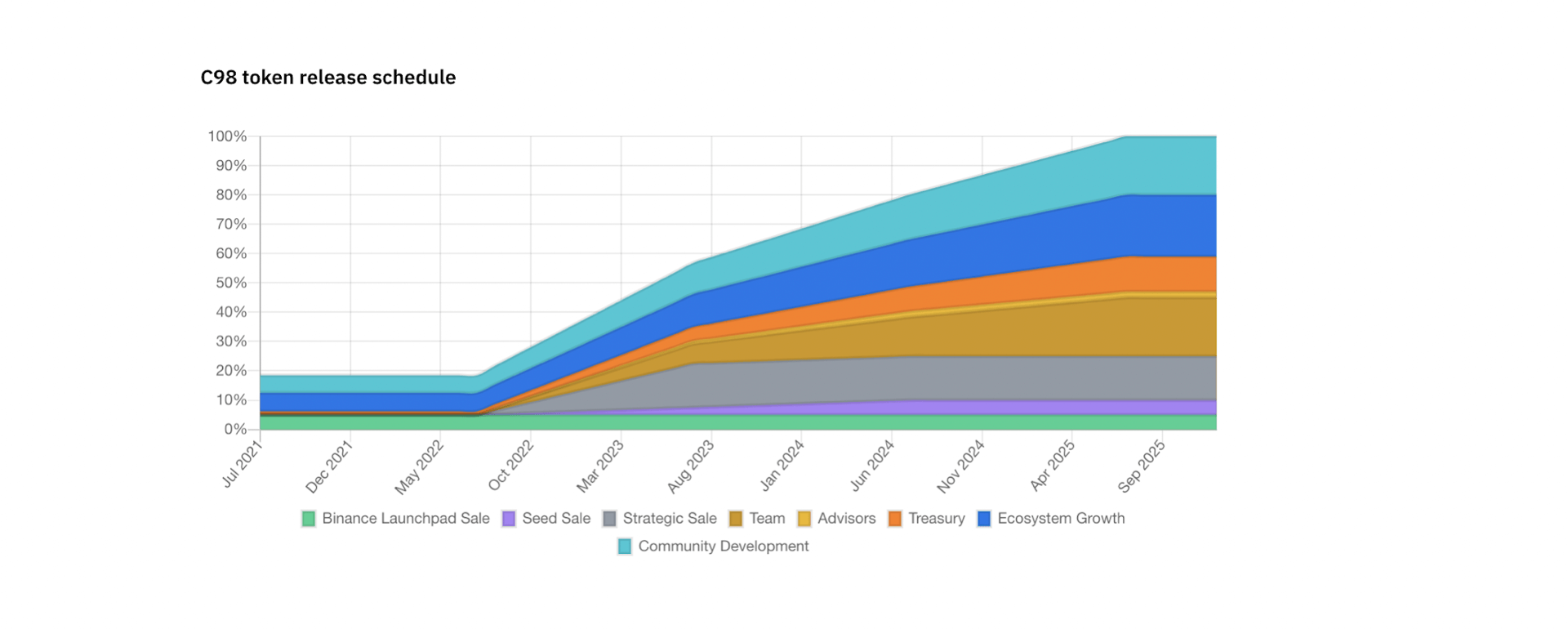Toggle the Strategic Sale legend label text
This screenshot has height=629, width=1568.
[669, 519]
